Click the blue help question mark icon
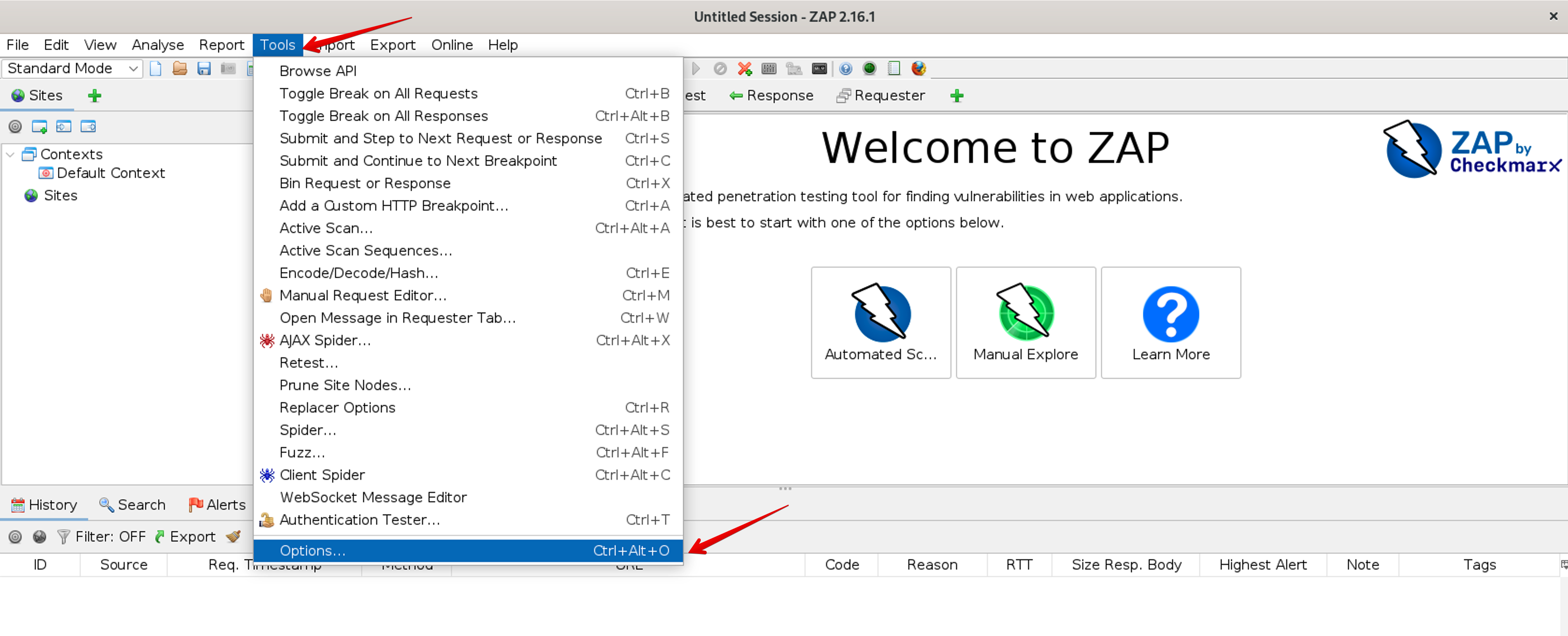Viewport: 1568px width, 636px height. point(845,69)
